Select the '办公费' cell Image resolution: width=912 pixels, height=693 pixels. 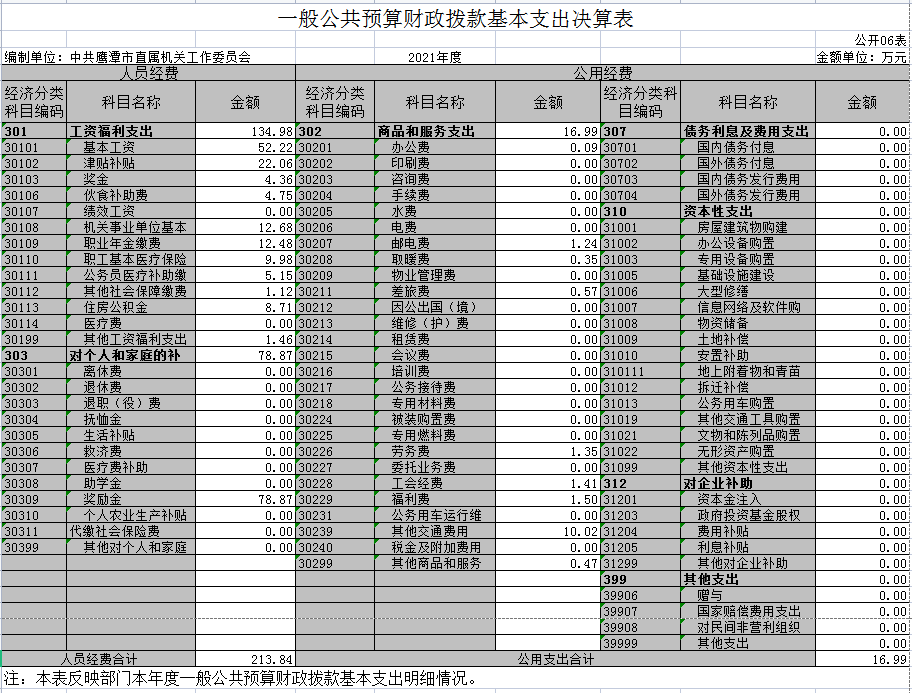(x=435, y=147)
